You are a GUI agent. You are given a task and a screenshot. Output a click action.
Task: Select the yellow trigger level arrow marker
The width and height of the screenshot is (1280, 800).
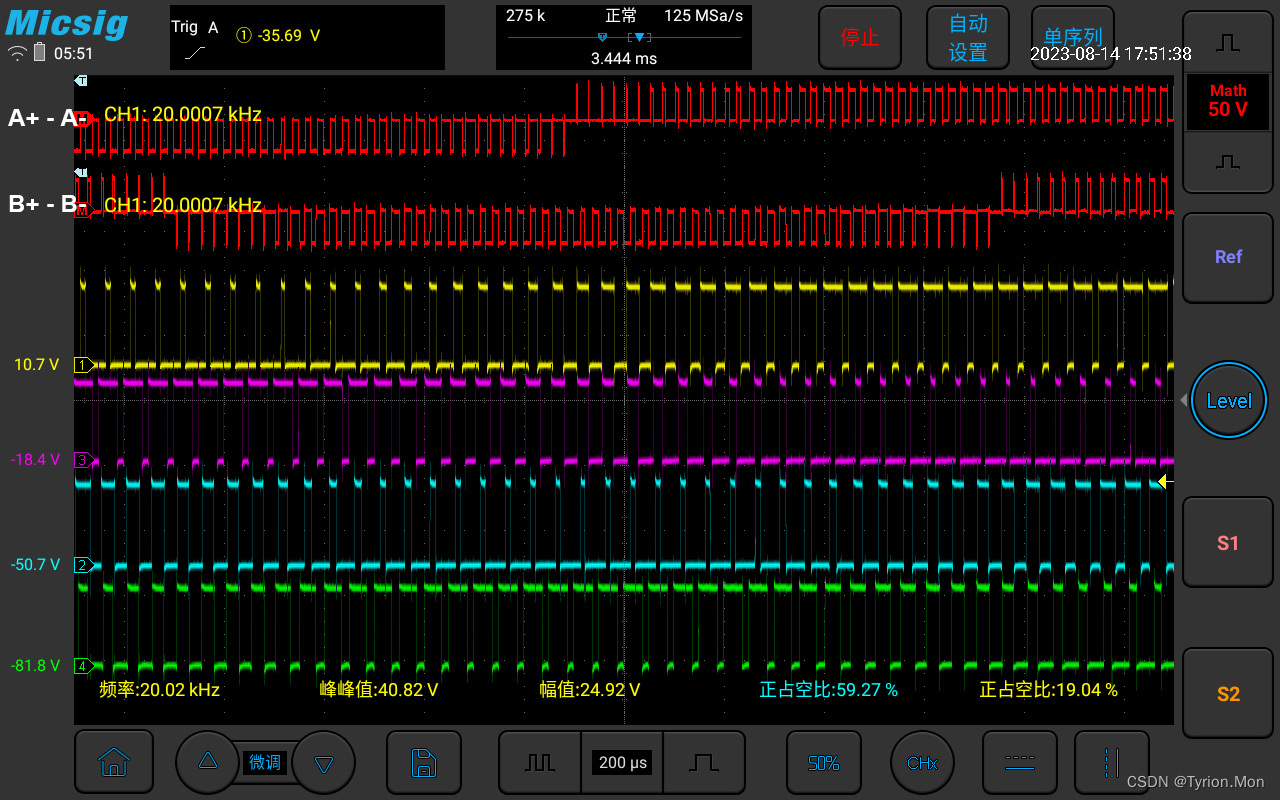pos(1165,482)
